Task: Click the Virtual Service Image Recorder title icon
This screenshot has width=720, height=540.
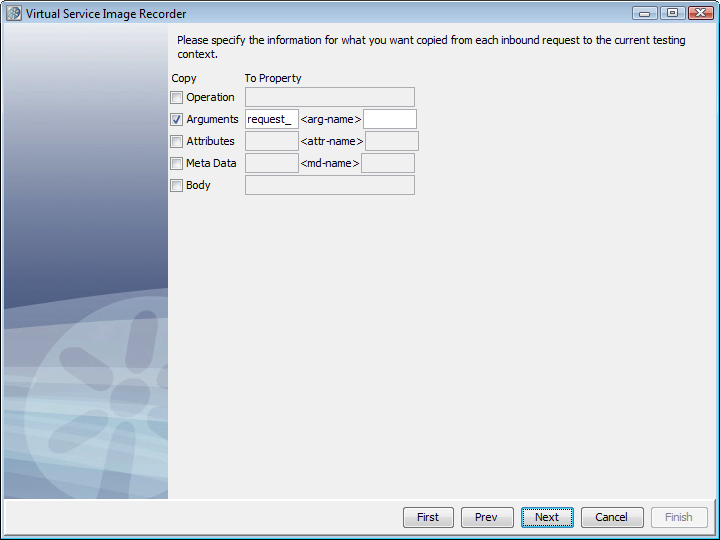Action: (x=14, y=13)
